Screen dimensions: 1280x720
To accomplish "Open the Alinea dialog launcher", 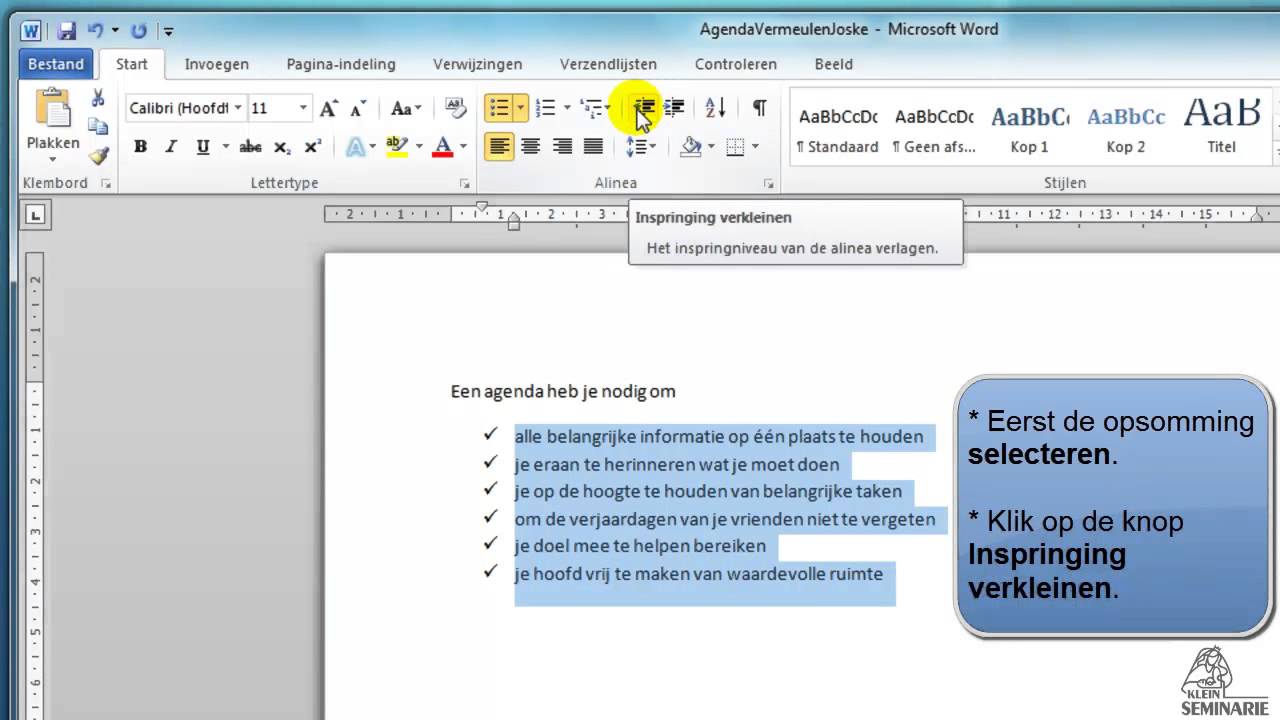I will pos(768,184).
